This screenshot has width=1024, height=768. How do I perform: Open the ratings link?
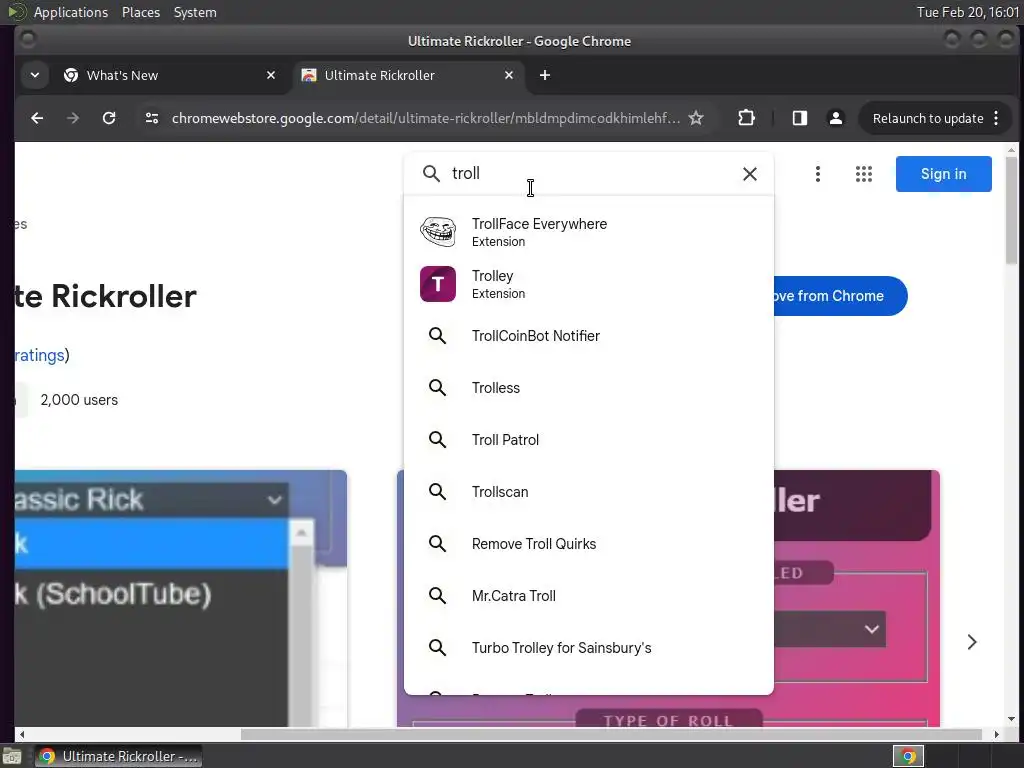click(39, 355)
